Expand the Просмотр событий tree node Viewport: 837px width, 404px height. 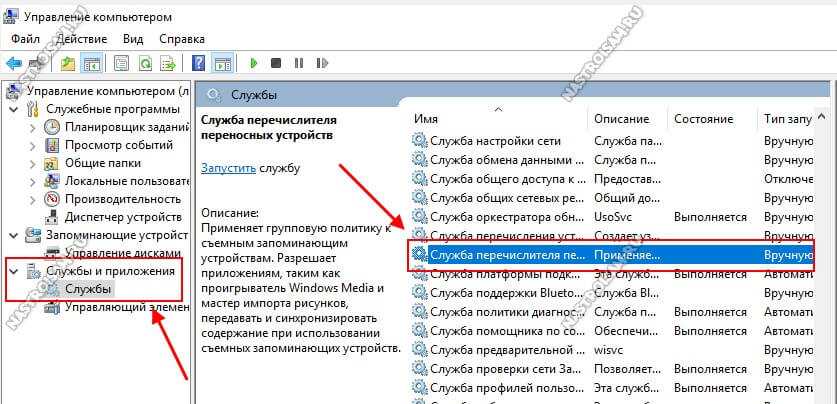[33, 145]
